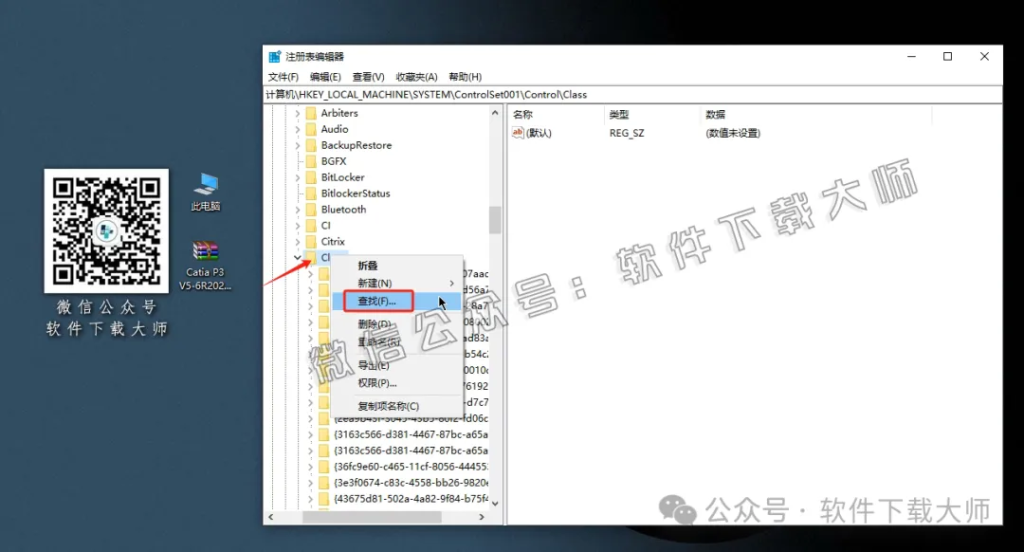Choose 权限(P)... in the context menu

[x=377, y=383]
